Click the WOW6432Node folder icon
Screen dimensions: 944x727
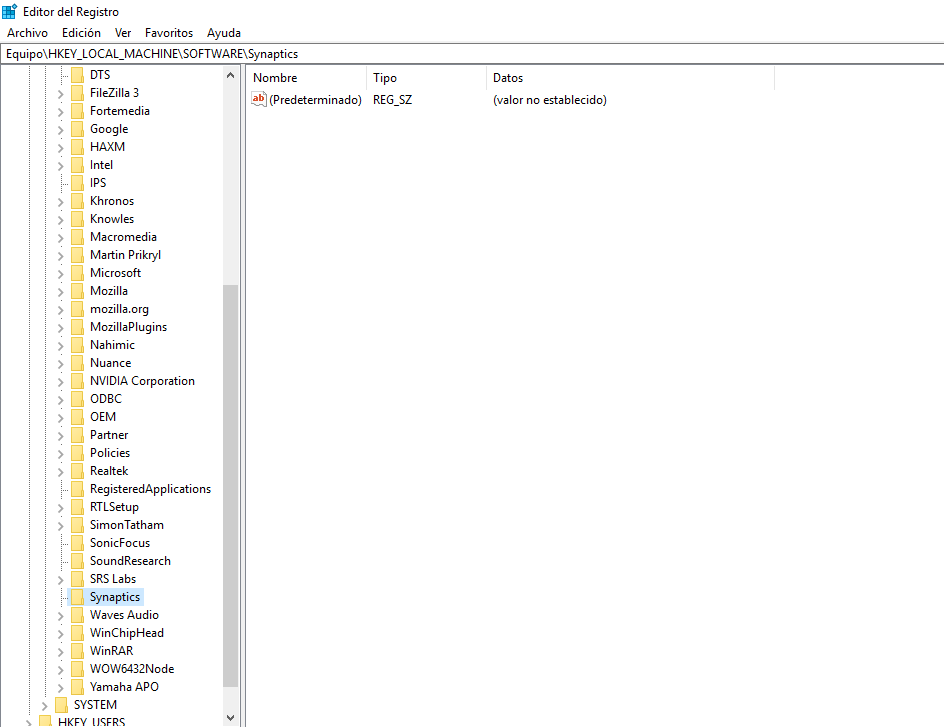tap(77, 669)
